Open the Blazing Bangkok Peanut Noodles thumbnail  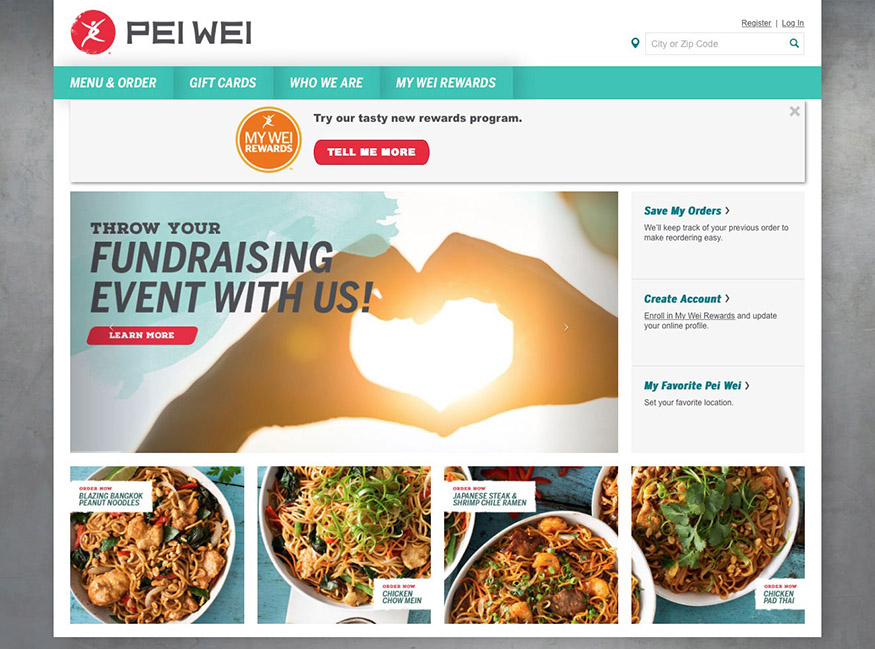pos(157,545)
